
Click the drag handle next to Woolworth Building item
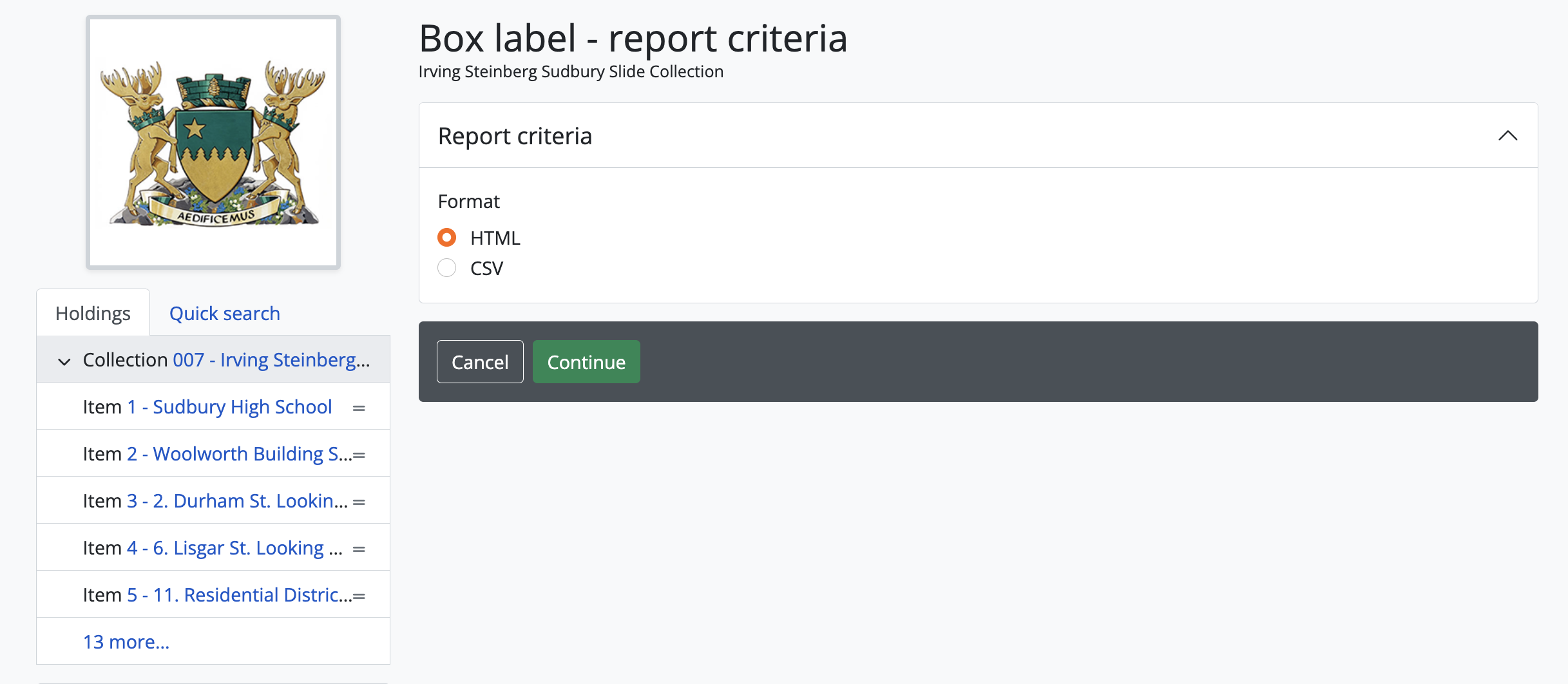tap(359, 455)
